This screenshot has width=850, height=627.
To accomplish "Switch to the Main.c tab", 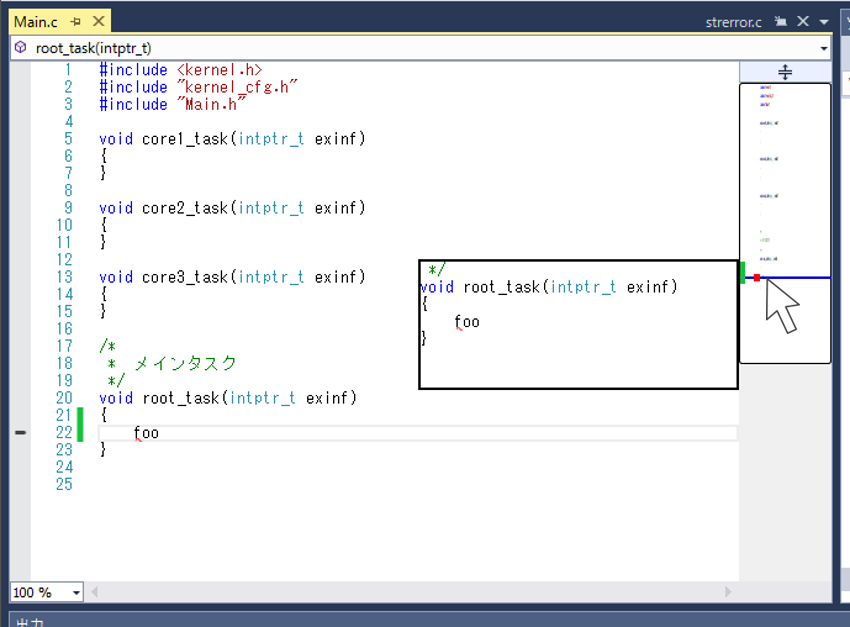I will [x=35, y=21].
